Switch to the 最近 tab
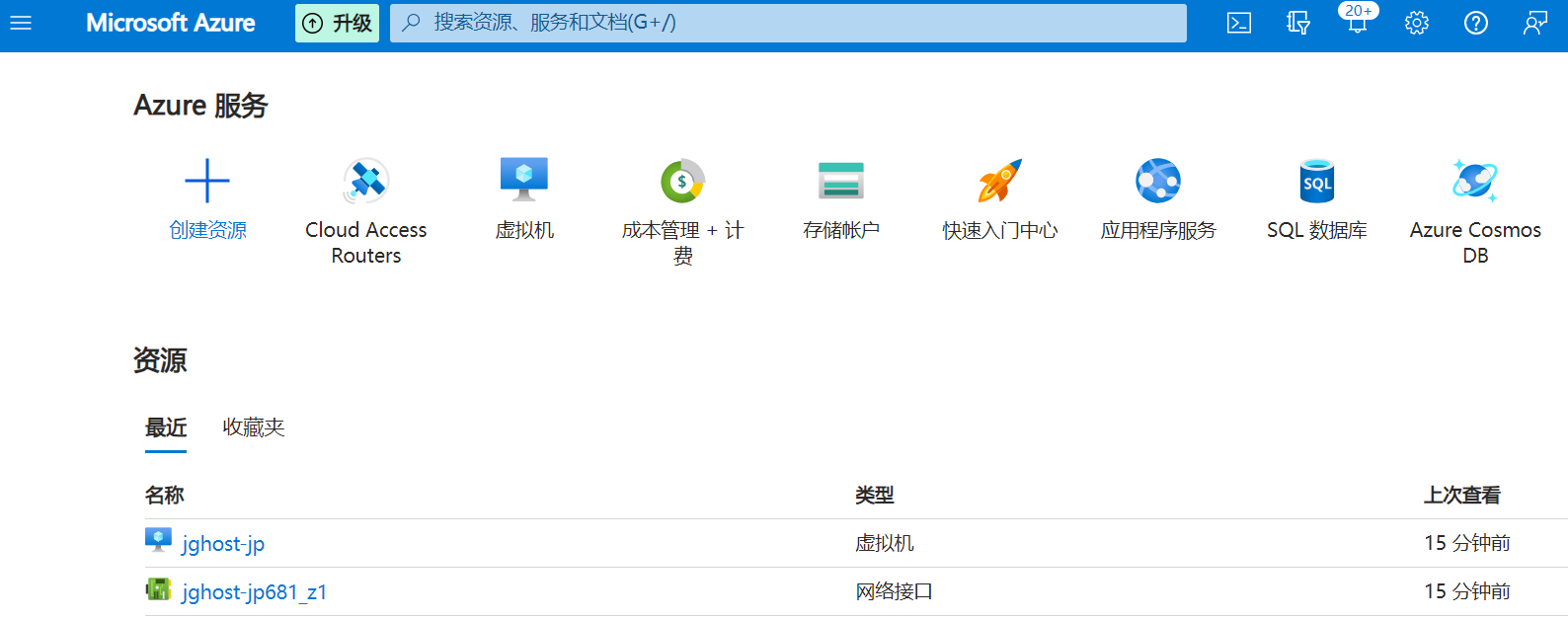The width and height of the screenshot is (1568, 620). pyautogui.click(x=166, y=428)
